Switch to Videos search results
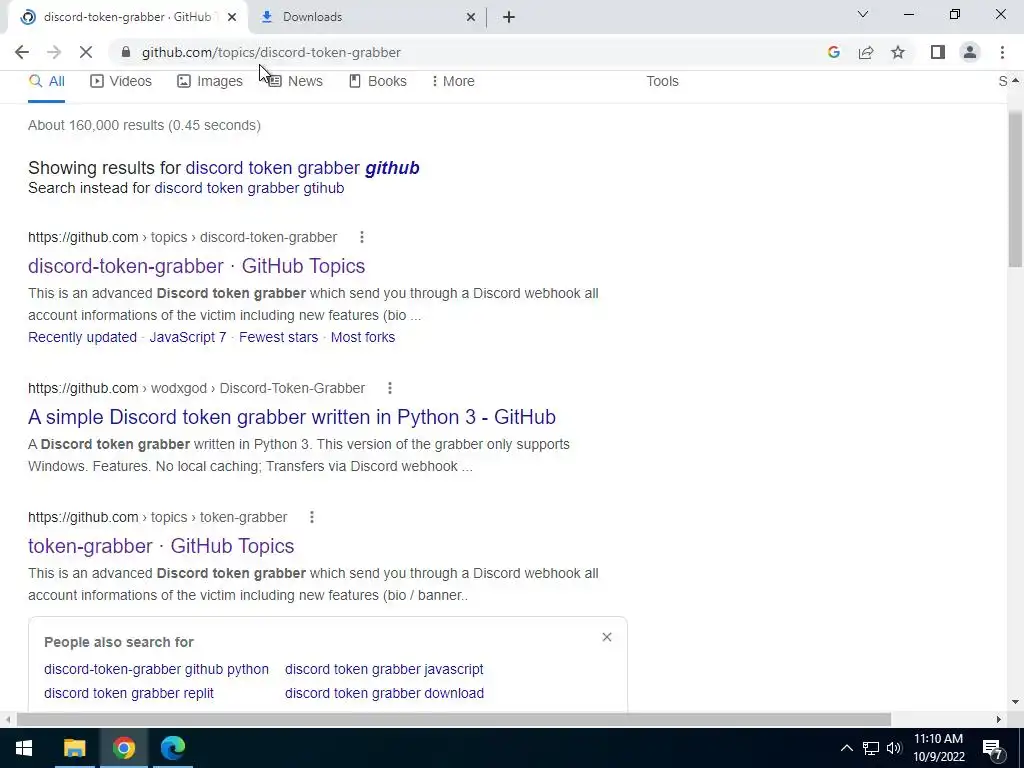1024x768 pixels. [121, 81]
